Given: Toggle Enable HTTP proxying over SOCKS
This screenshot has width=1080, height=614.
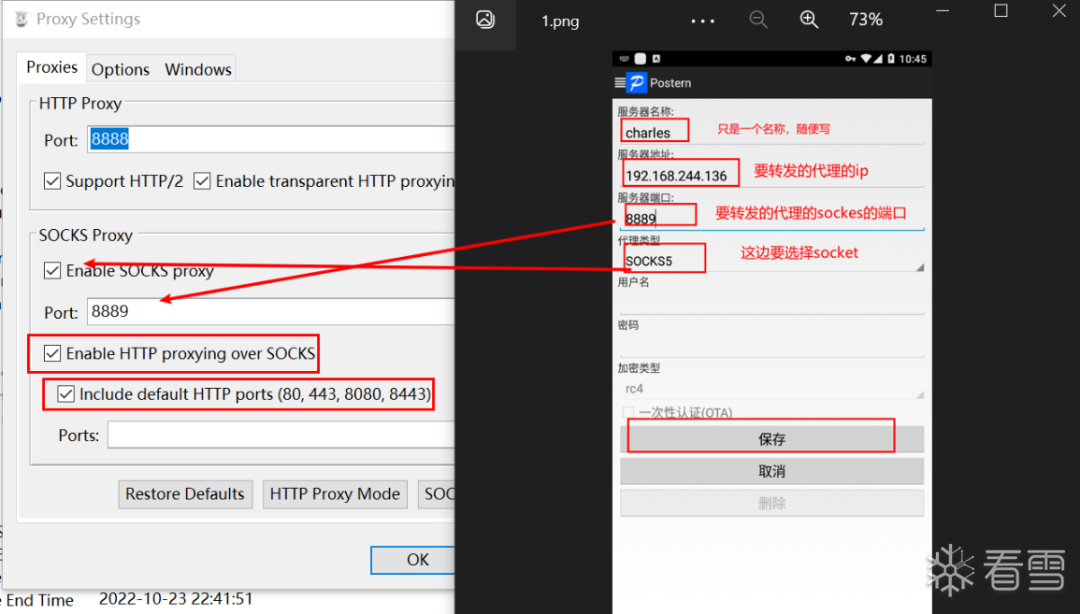Looking at the screenshot, I should coord(52,354).
